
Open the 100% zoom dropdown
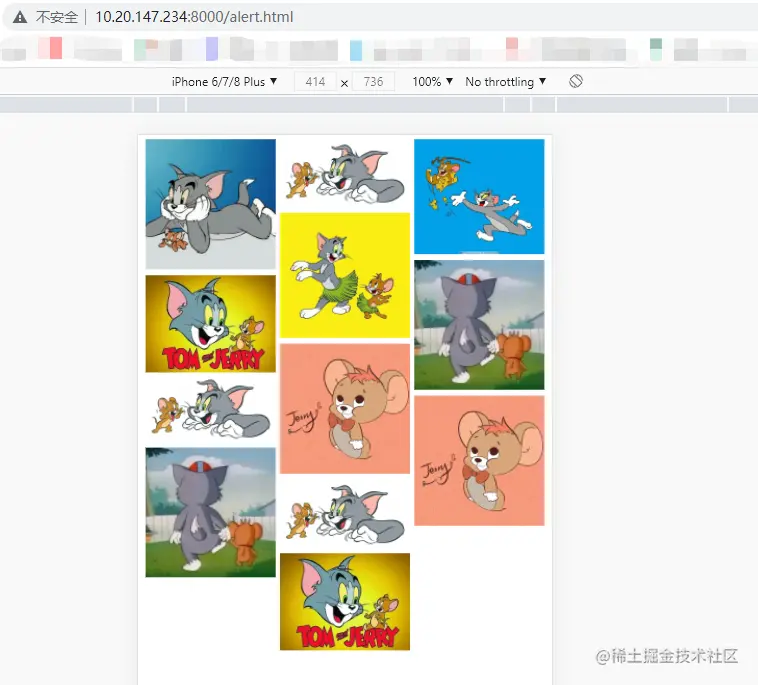click(432, 82)
